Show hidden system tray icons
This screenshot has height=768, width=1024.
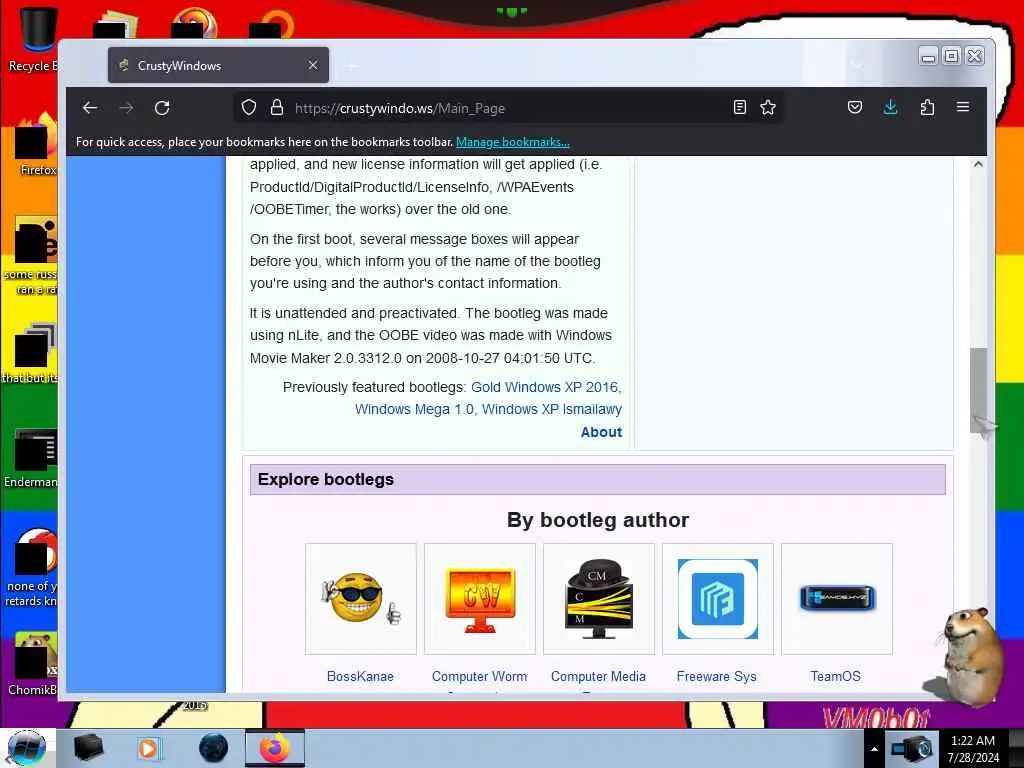(874, 749)
